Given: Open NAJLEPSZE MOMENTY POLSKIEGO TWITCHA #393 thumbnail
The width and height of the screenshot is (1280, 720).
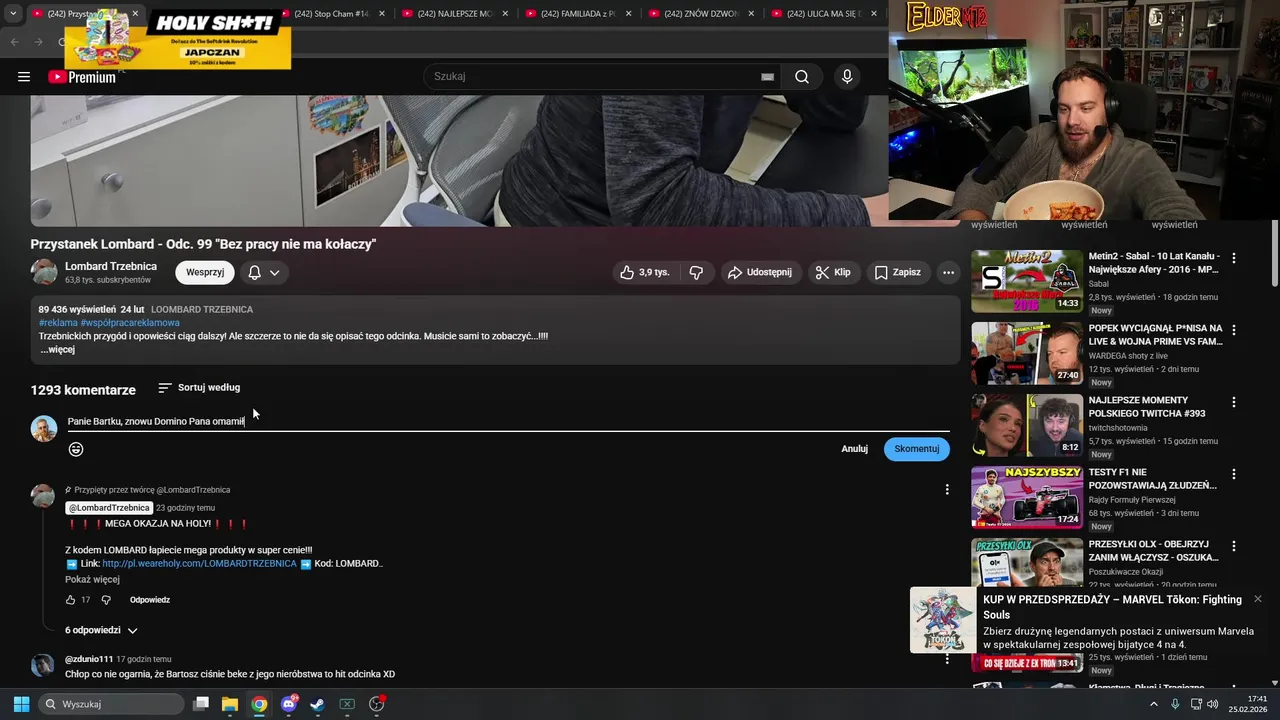Looking at the screenshot, I should click(x=1027, y=425).
